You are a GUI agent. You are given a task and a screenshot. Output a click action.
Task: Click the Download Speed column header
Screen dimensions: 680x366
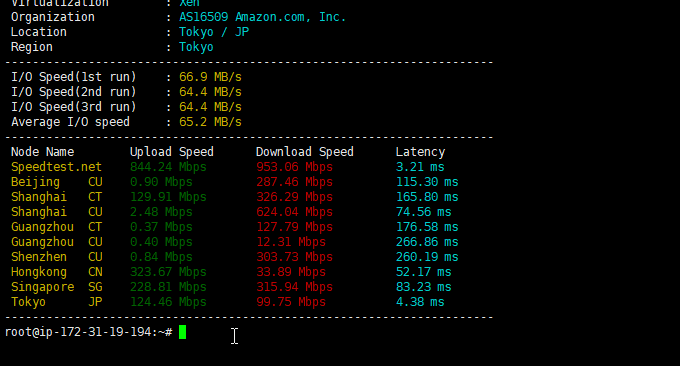tap(304, 152)
